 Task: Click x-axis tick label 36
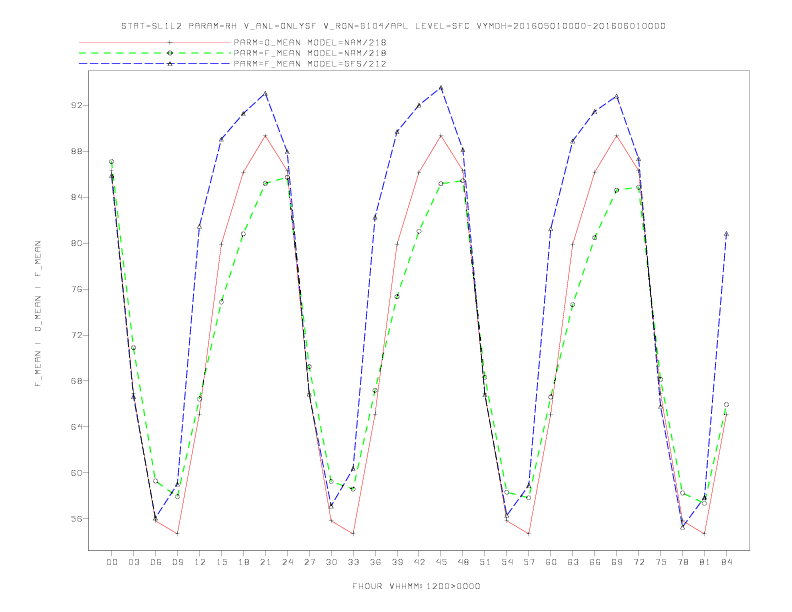[x=375, y=562]
